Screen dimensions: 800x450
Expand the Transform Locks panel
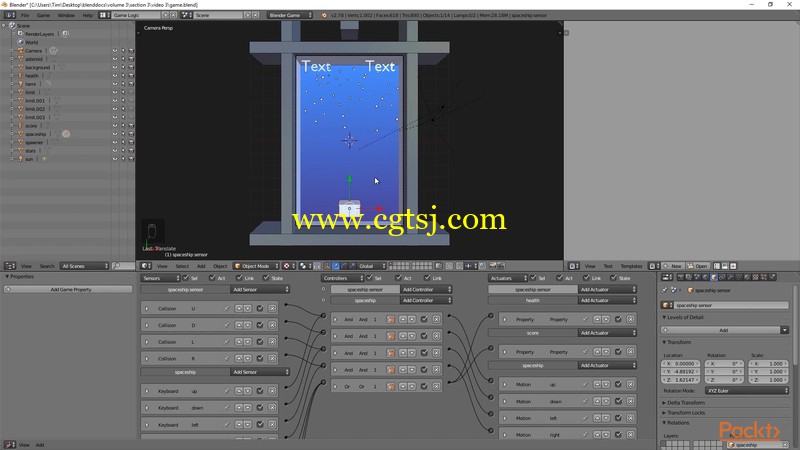point(686,412)
